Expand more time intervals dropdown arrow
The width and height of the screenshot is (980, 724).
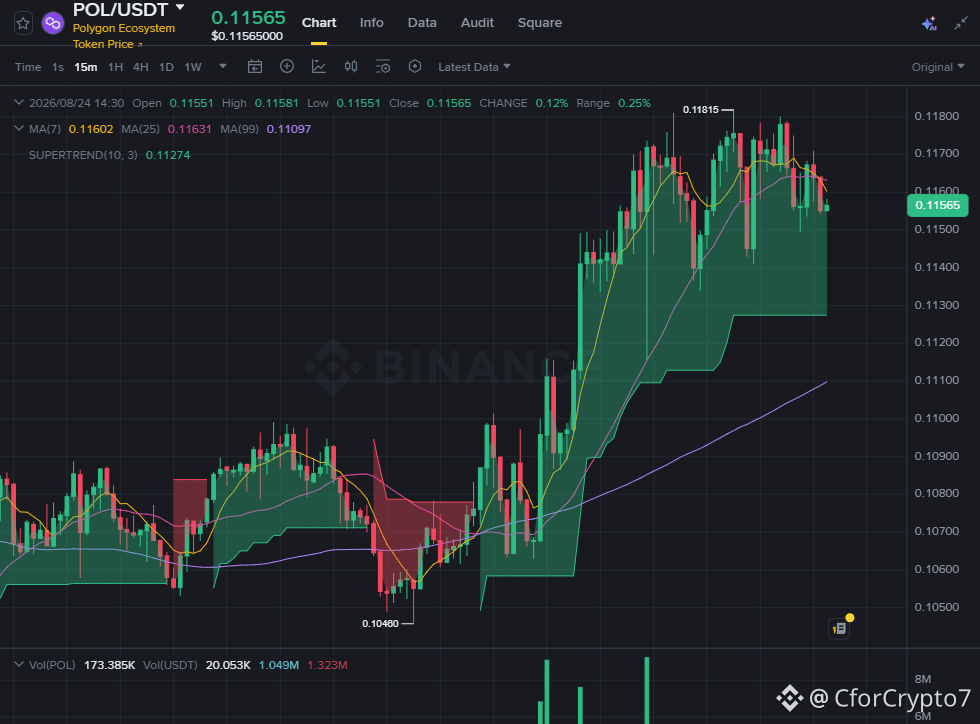pos(222,66)
